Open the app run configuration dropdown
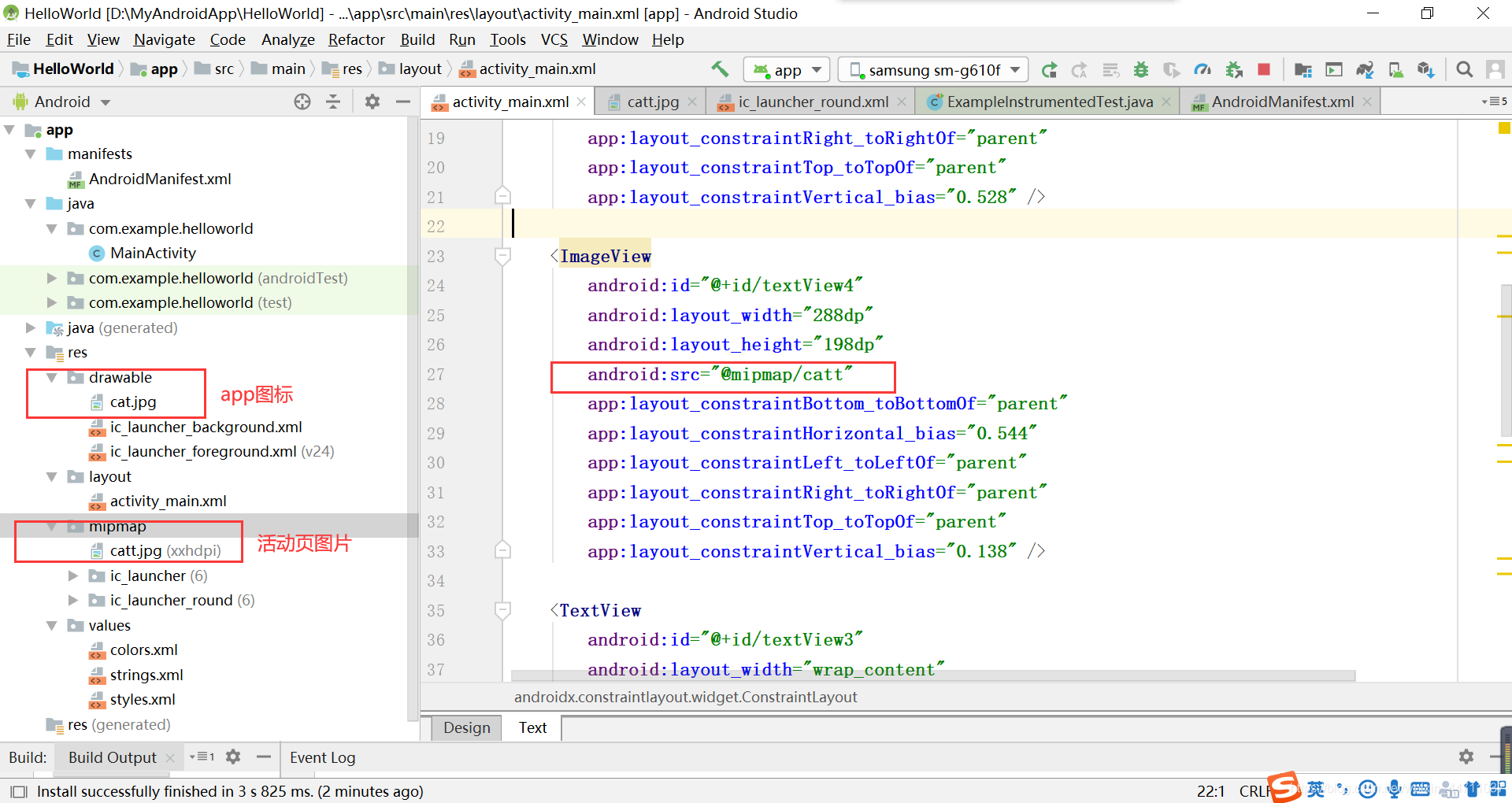The width and height of the screenshot is (1512, 803). pyautogui.click(x=787, y=70)
